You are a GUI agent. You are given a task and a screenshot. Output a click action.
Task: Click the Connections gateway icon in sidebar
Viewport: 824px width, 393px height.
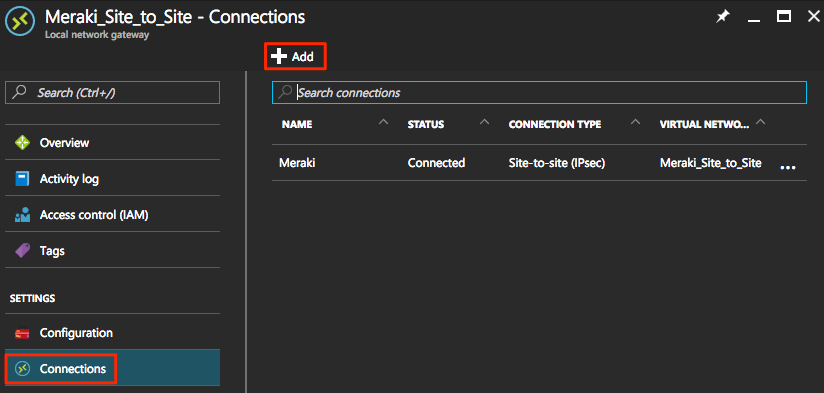coord(22,369)
